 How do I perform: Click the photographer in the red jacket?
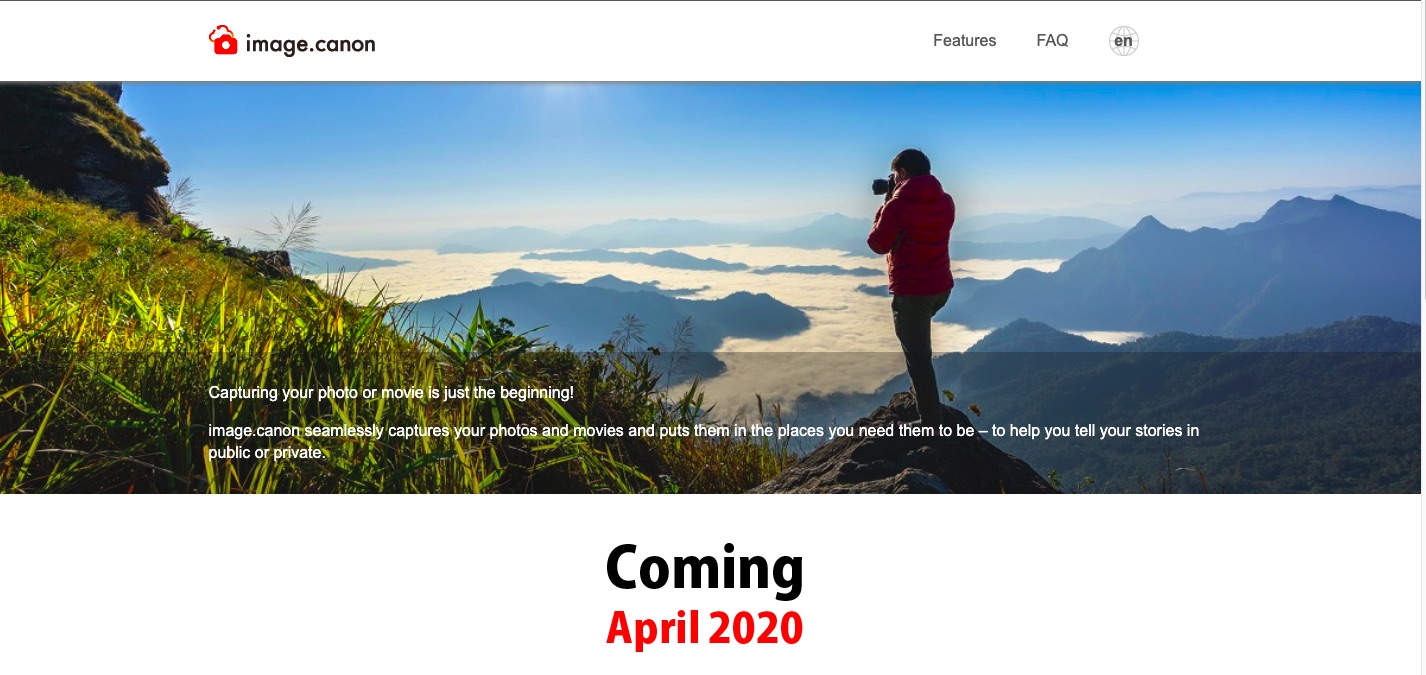[913, 270]
